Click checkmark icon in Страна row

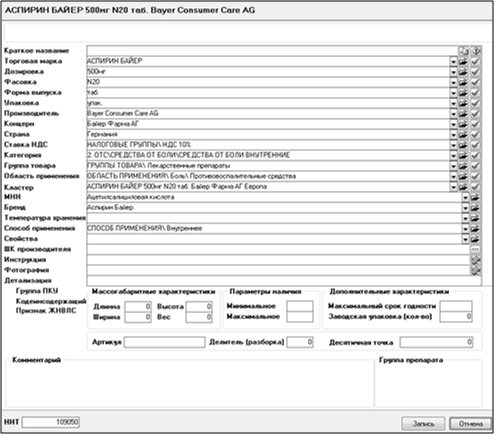pos(475,134)
